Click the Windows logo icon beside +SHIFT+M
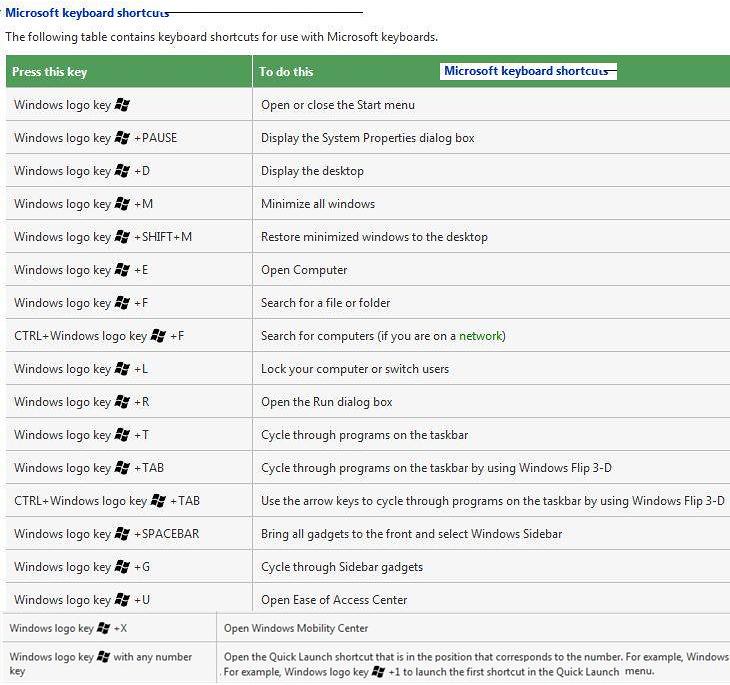Viewport: 730px width, 685px height. pos(122,237)
